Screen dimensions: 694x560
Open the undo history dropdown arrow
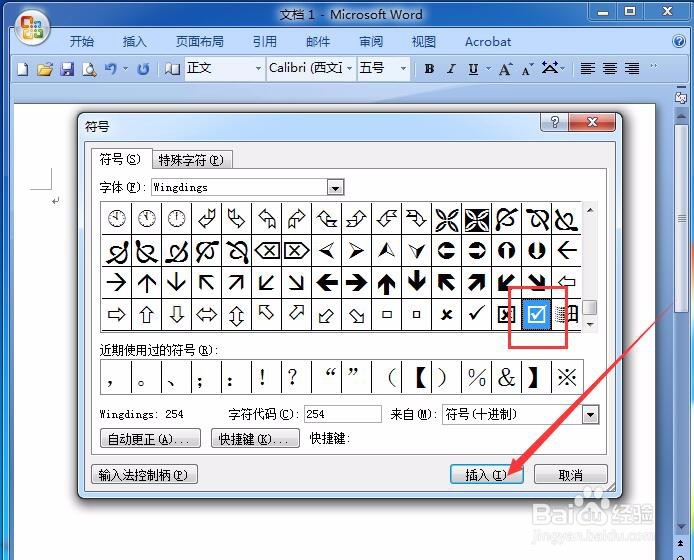click(x=125, y=69)
